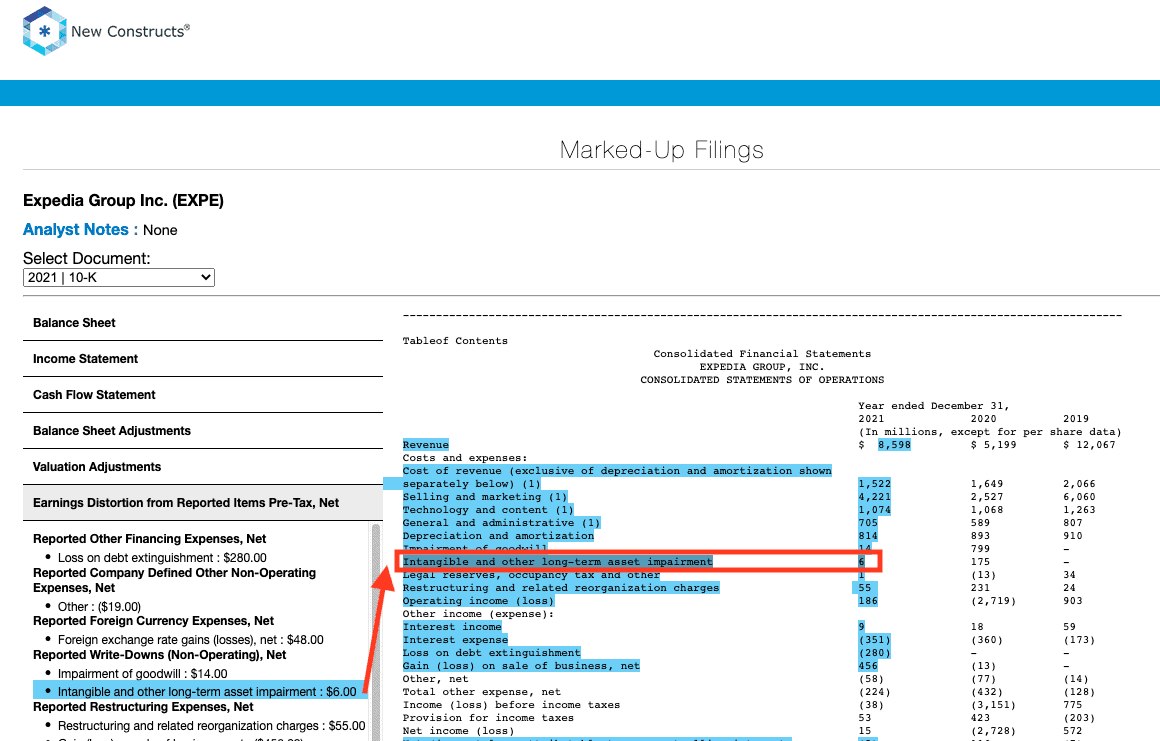
Task: Click the New Constructs logo
Action: click(106, 31)
